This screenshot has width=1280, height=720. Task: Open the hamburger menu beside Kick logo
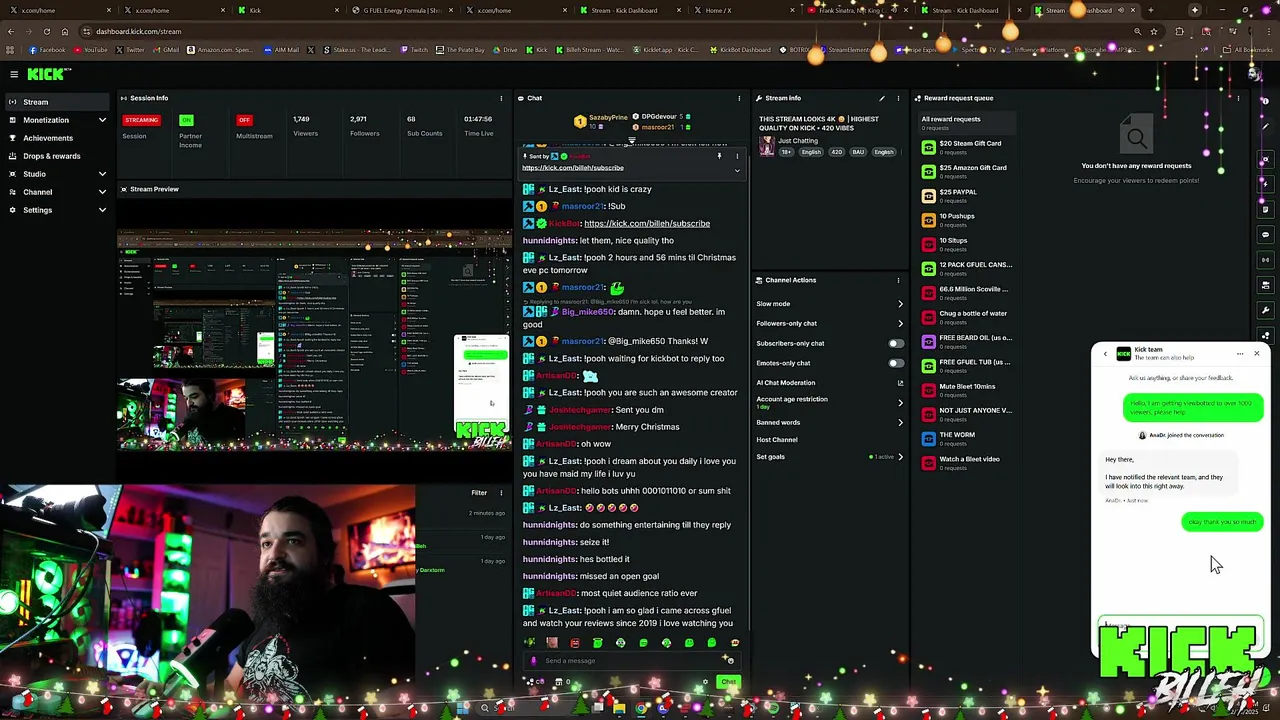pyautogui.click(x=14, y=74)
